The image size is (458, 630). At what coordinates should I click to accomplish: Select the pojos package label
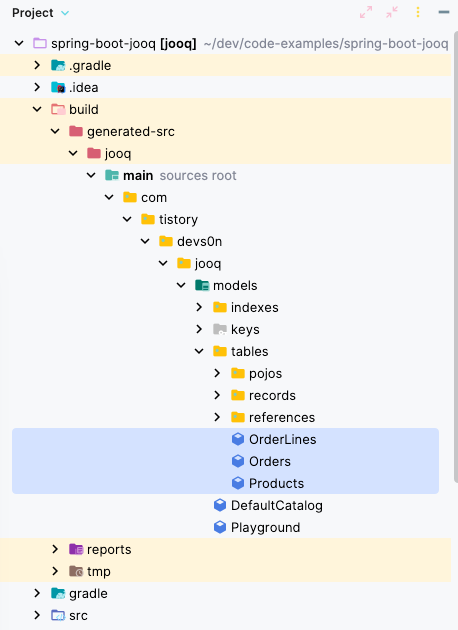[x=265, y=374]
